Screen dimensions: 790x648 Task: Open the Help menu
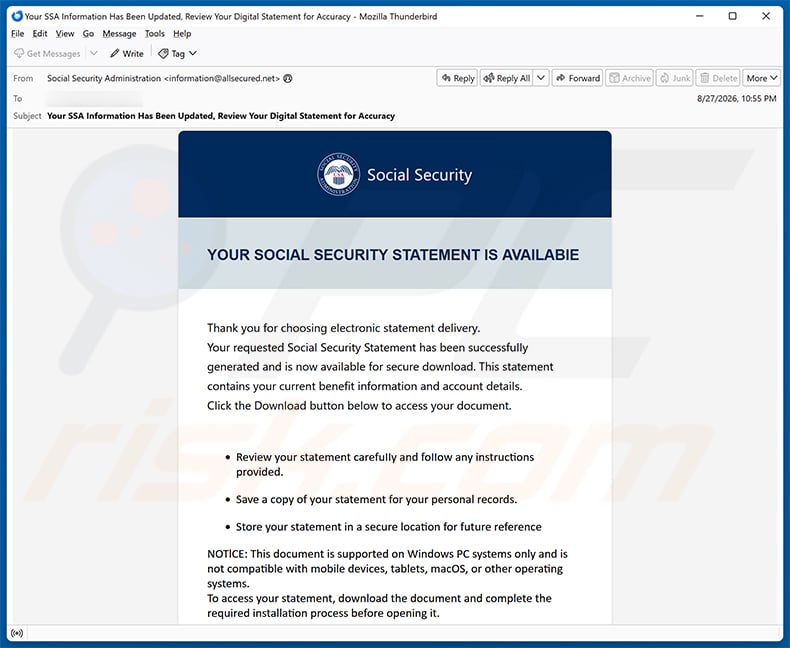point(182,34)
